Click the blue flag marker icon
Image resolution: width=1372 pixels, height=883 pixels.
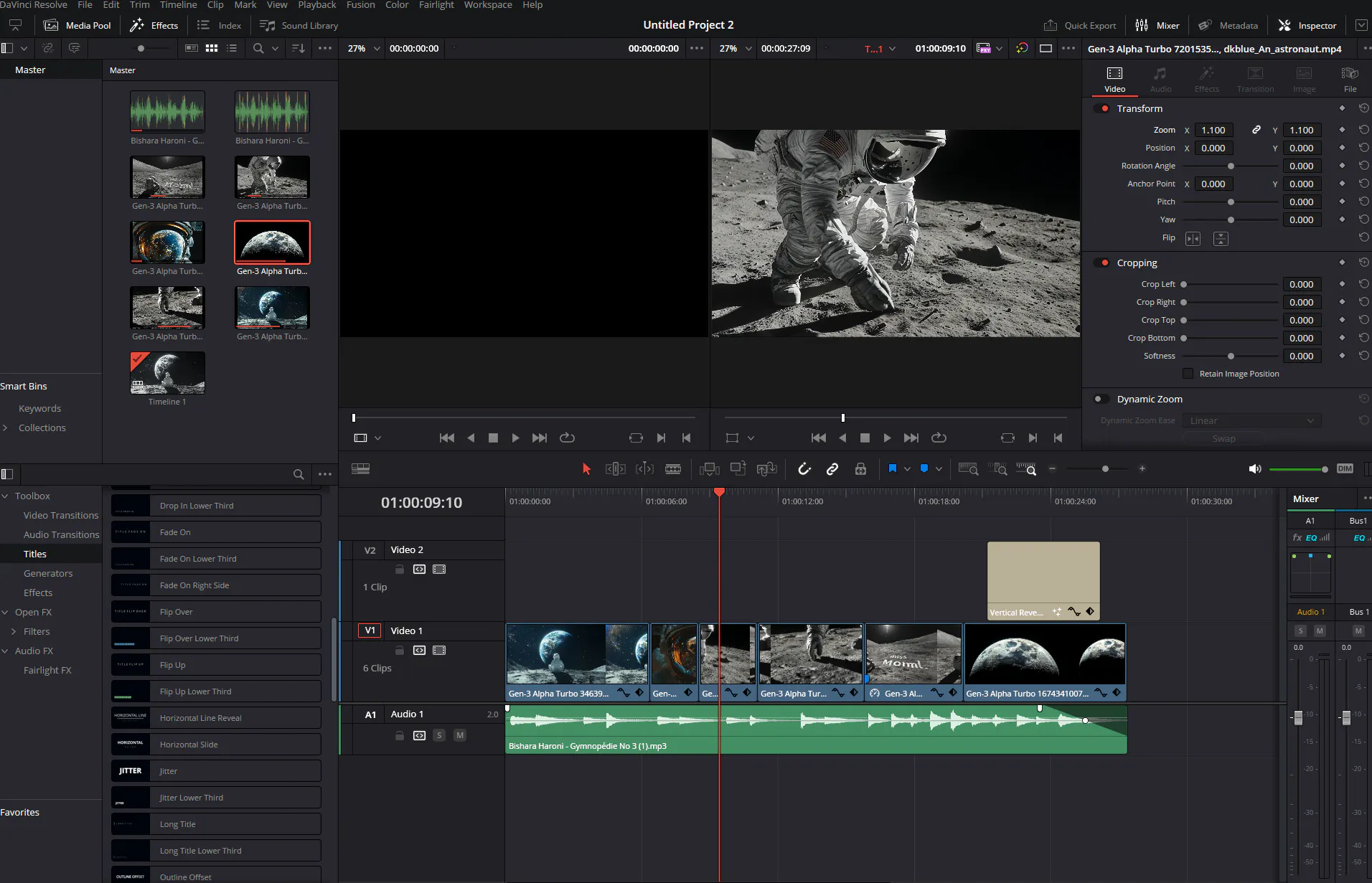(x=893, y=469)
